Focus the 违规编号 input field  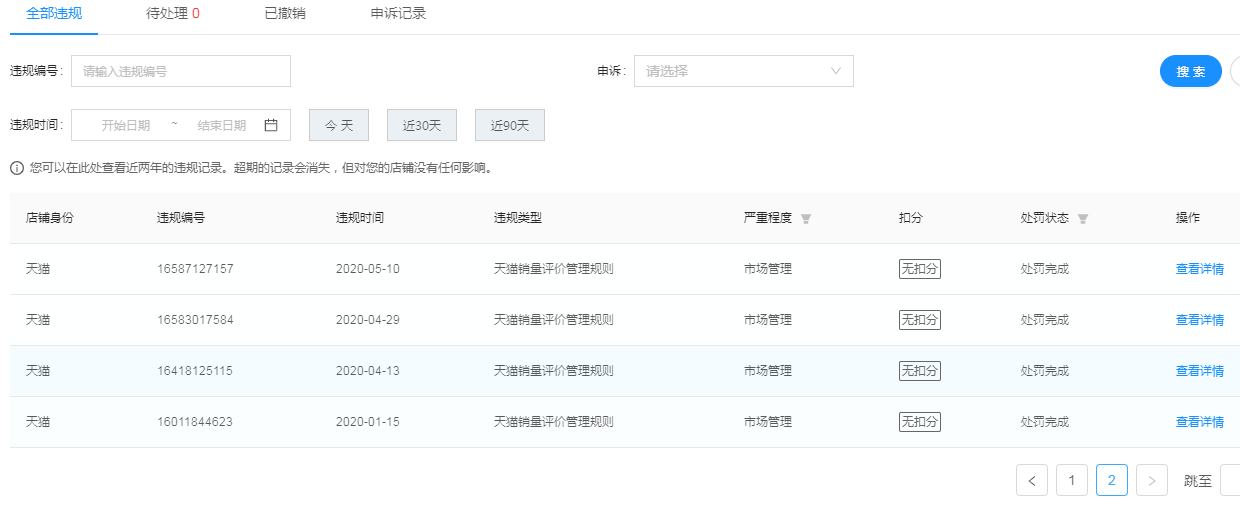181,71
